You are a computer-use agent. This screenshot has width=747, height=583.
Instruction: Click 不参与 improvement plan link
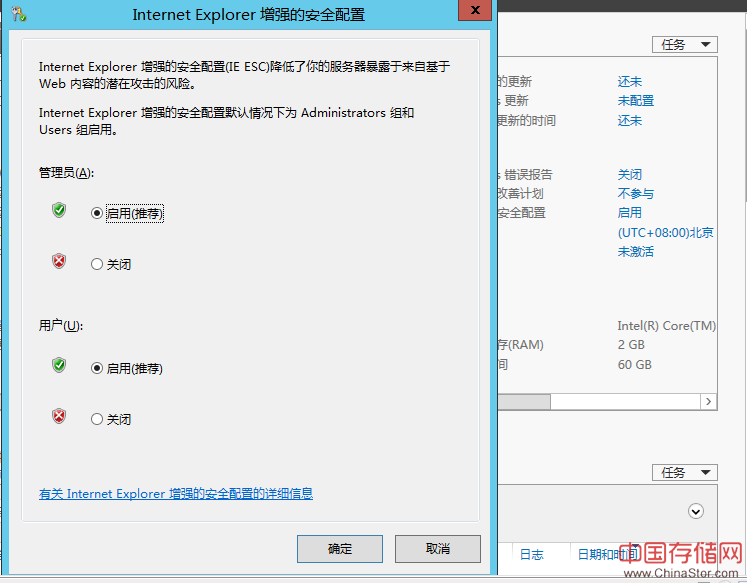click(x=636, y=194)
